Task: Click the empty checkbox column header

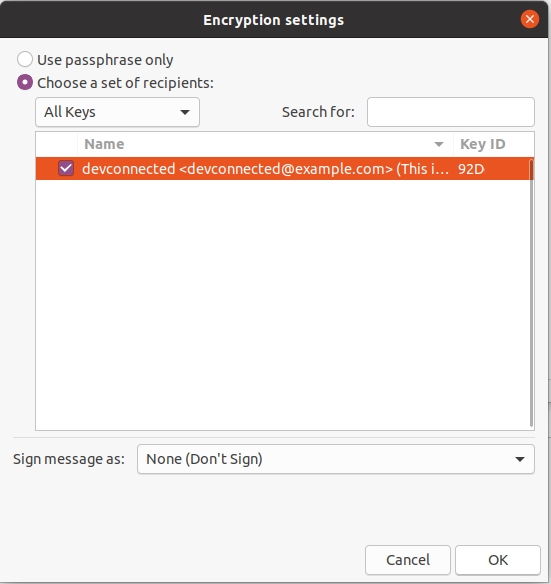Action: click(57, 144)
